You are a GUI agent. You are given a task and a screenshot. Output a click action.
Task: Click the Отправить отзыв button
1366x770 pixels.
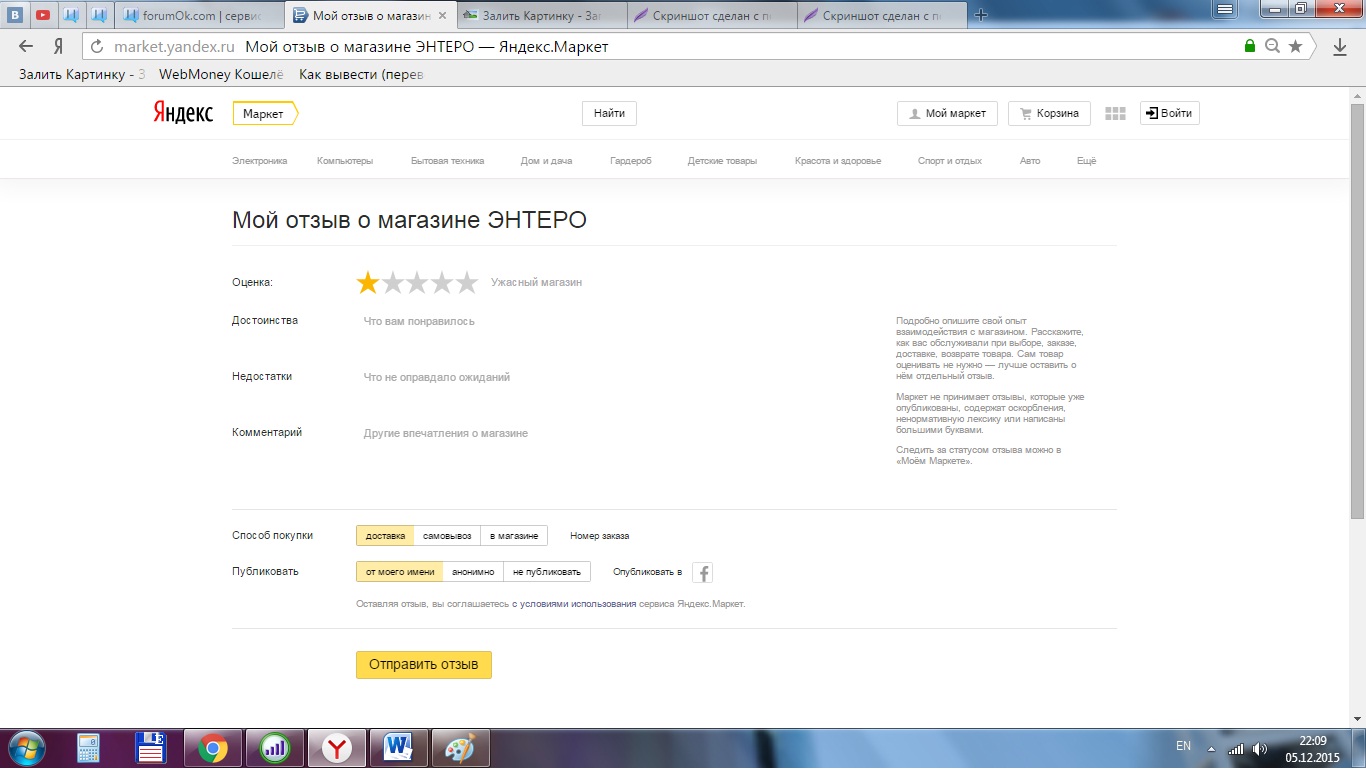[424, 664]
